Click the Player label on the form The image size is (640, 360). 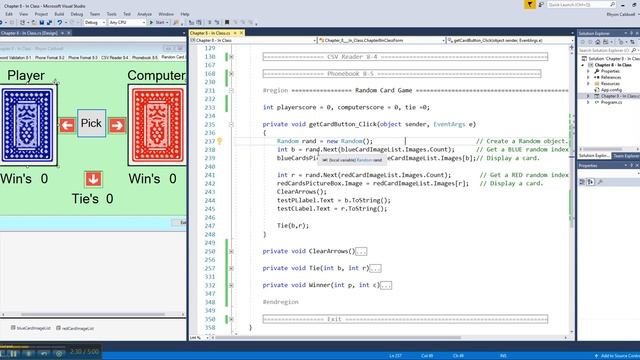tap(26, 76)
